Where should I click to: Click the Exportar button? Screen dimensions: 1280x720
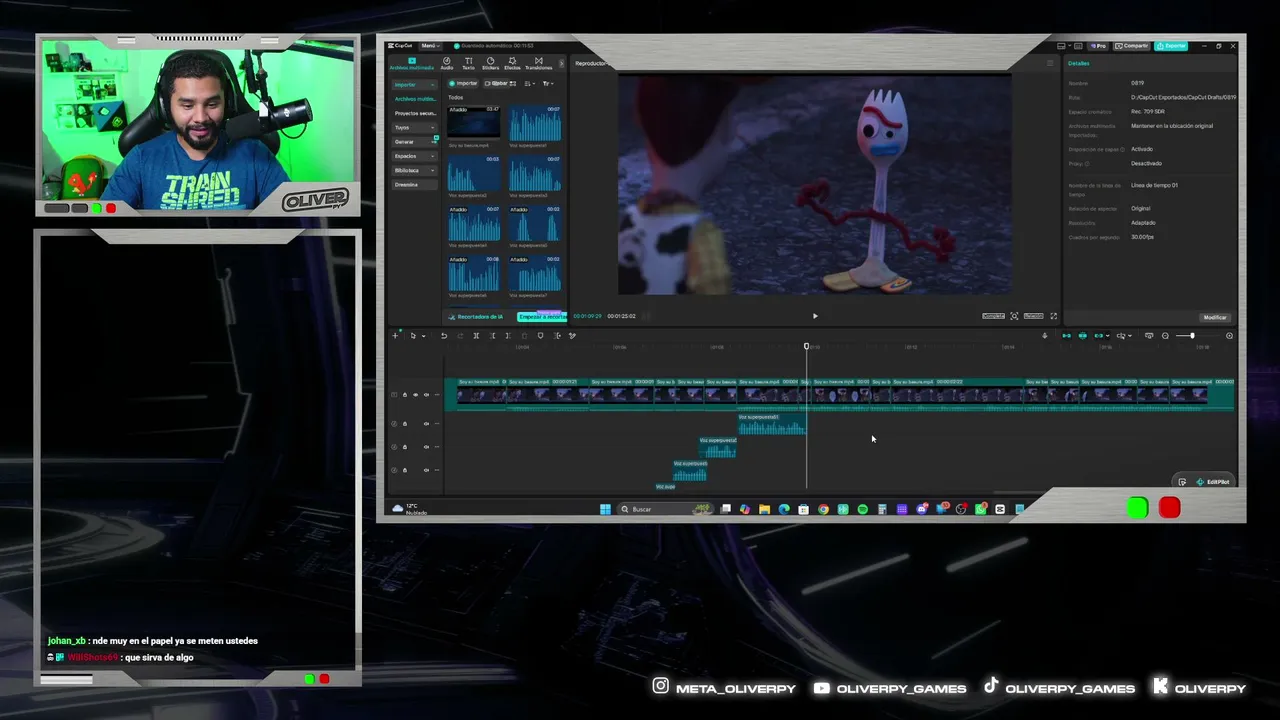click(1171, 46)
